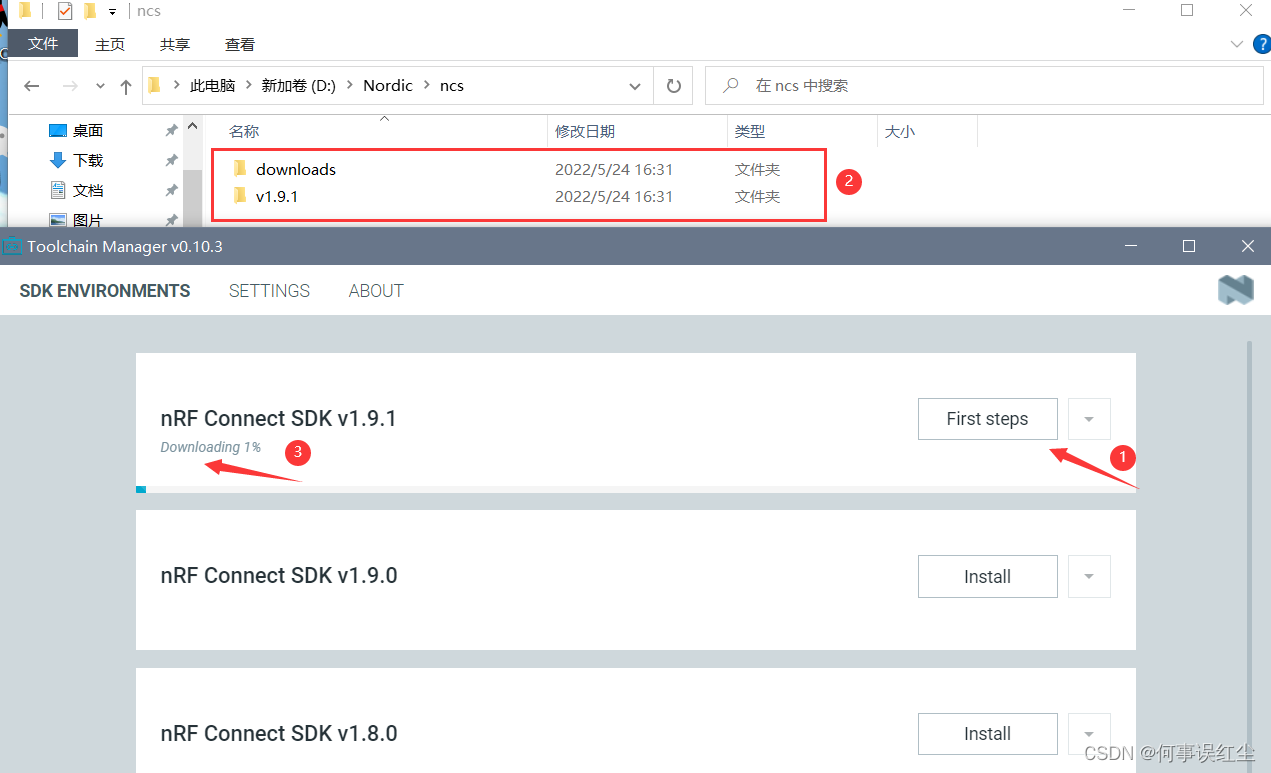Viewport: 1271px width, 773px height.
Task: Open the 共享 ribbon tab
Action: click(x=175, y=44)
